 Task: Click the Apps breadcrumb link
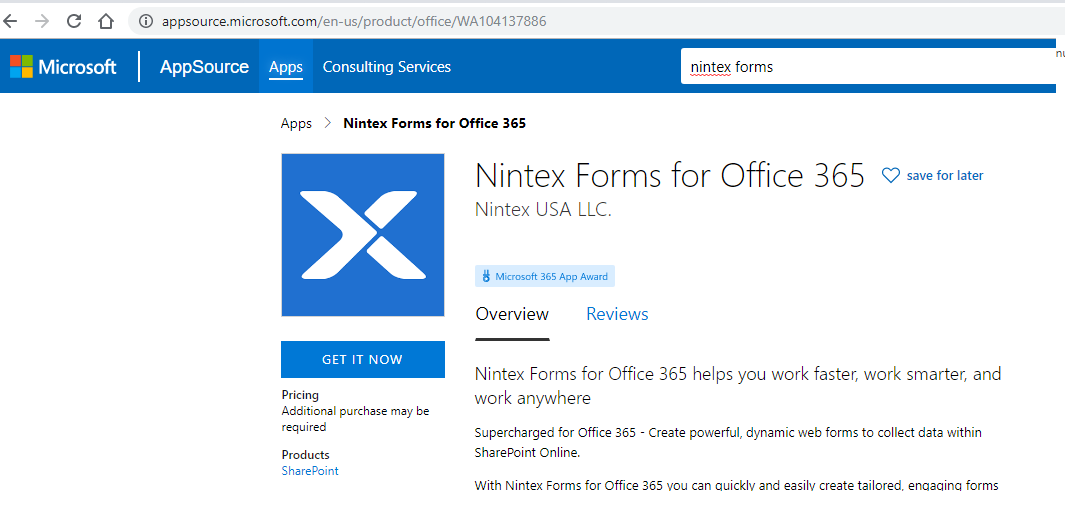point(296,123)
